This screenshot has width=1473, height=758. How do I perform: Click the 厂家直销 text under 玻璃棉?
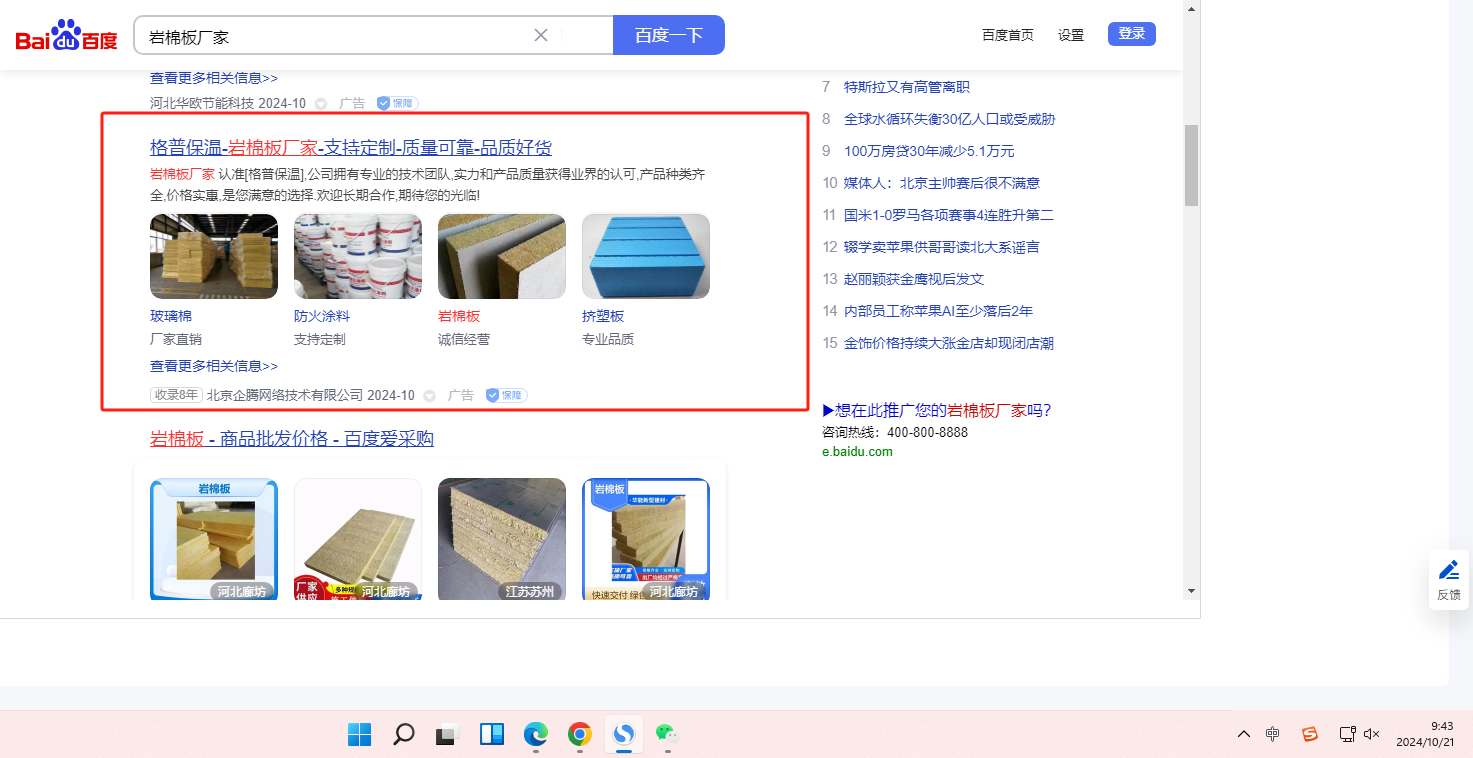176,340
